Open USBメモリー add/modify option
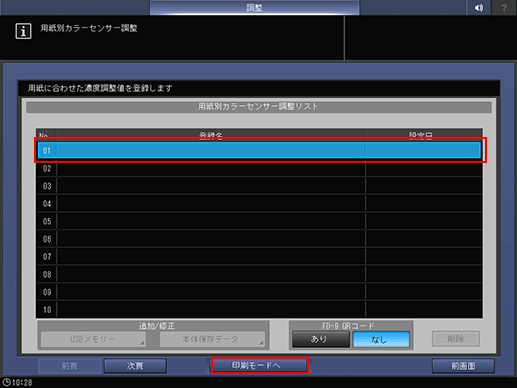This screenshot has width=517, height=388. tap(93, 339)
